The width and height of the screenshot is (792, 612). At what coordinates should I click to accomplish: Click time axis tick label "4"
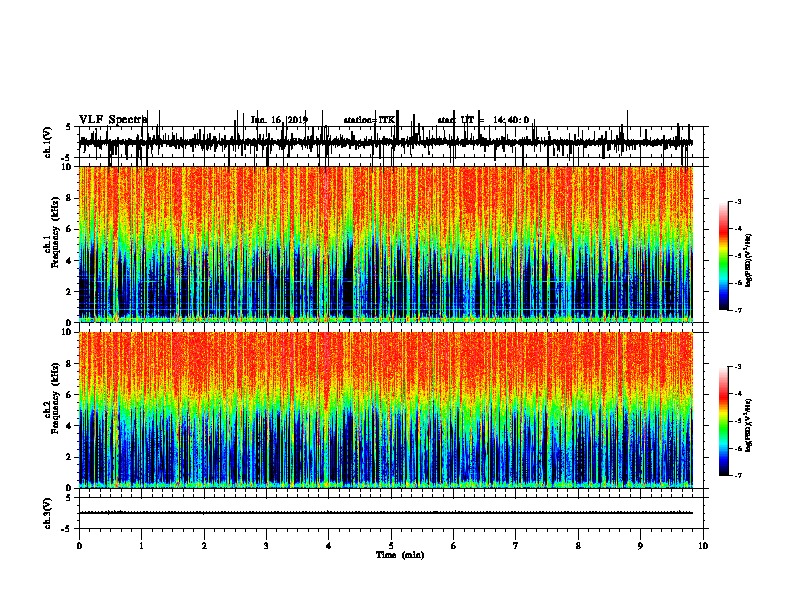click(x=329, y=546)
